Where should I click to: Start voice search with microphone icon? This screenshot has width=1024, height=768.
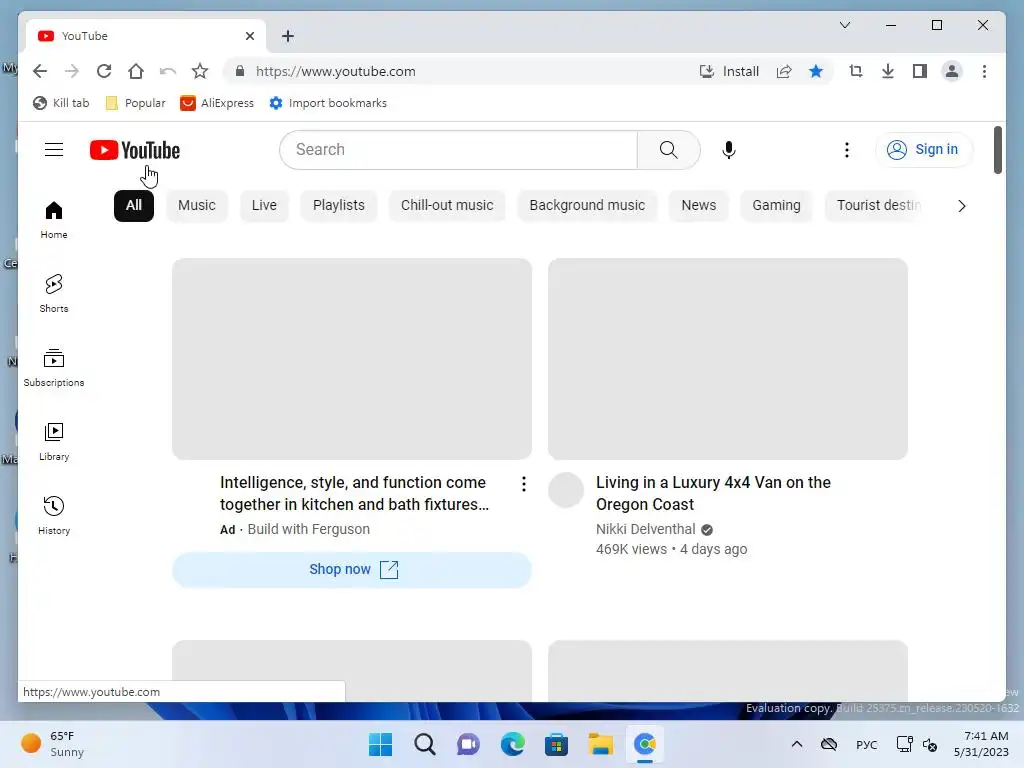pyautogui.click(x=729, y=150)
